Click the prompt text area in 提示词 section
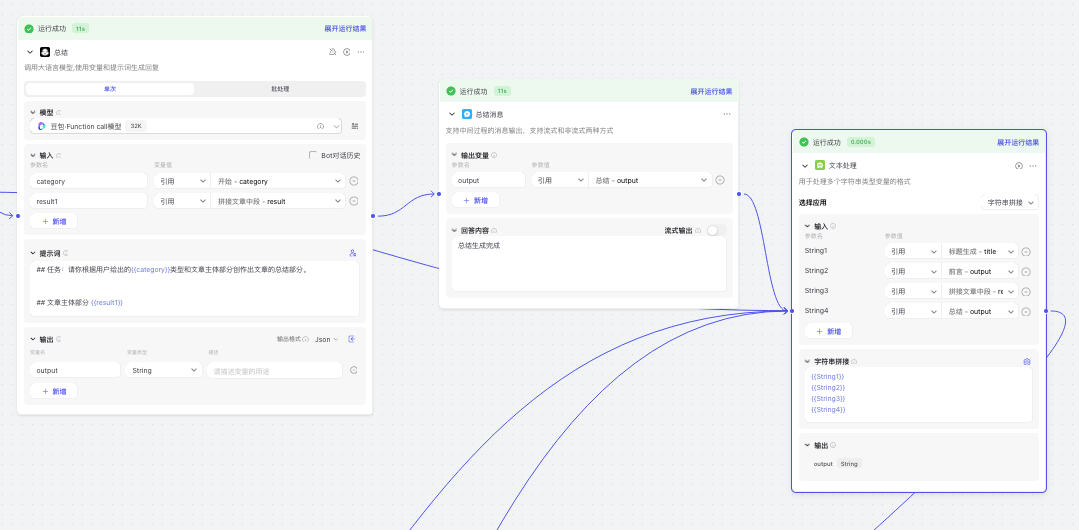The height and width of the screenshot is (530, 1079). 194,288
